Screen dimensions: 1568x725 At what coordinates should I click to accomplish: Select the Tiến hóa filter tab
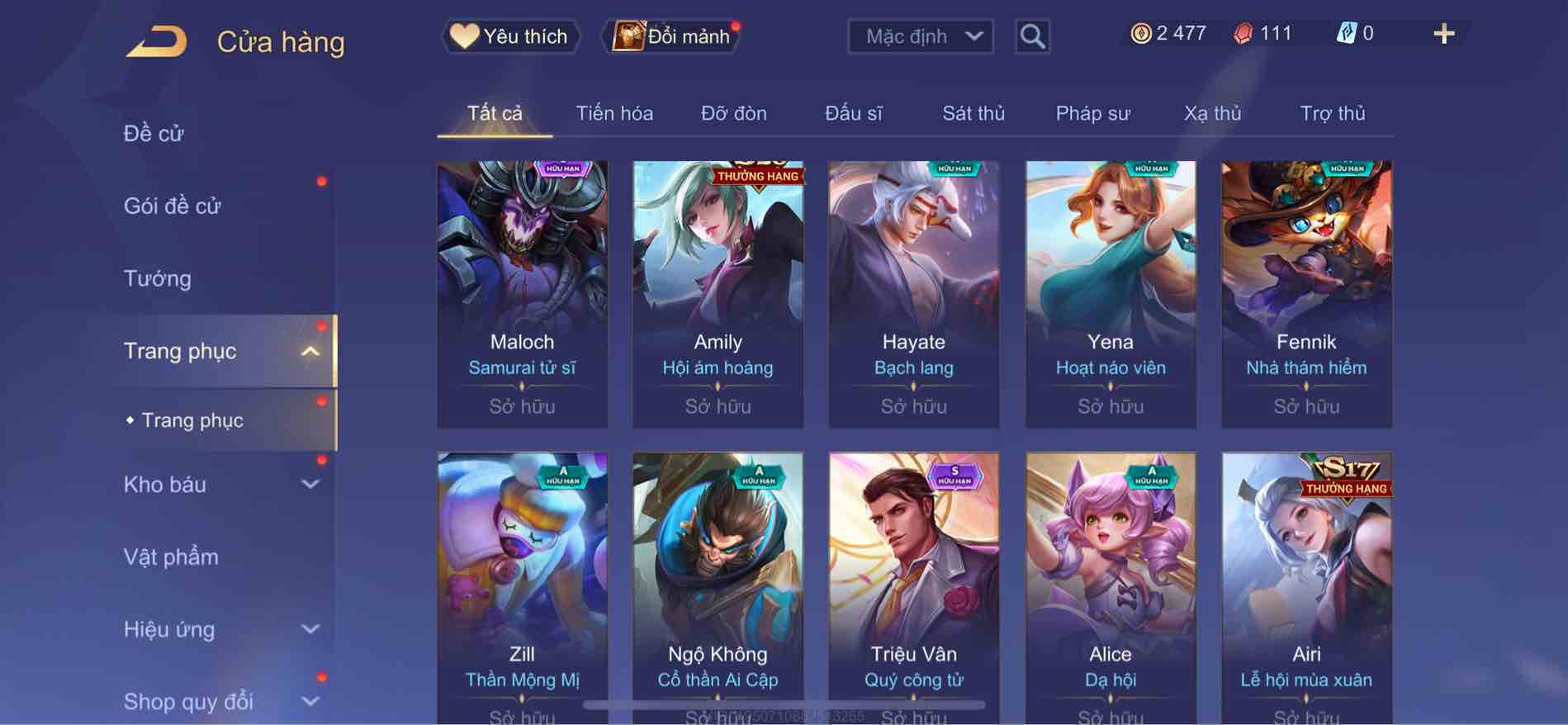(614, 113)
